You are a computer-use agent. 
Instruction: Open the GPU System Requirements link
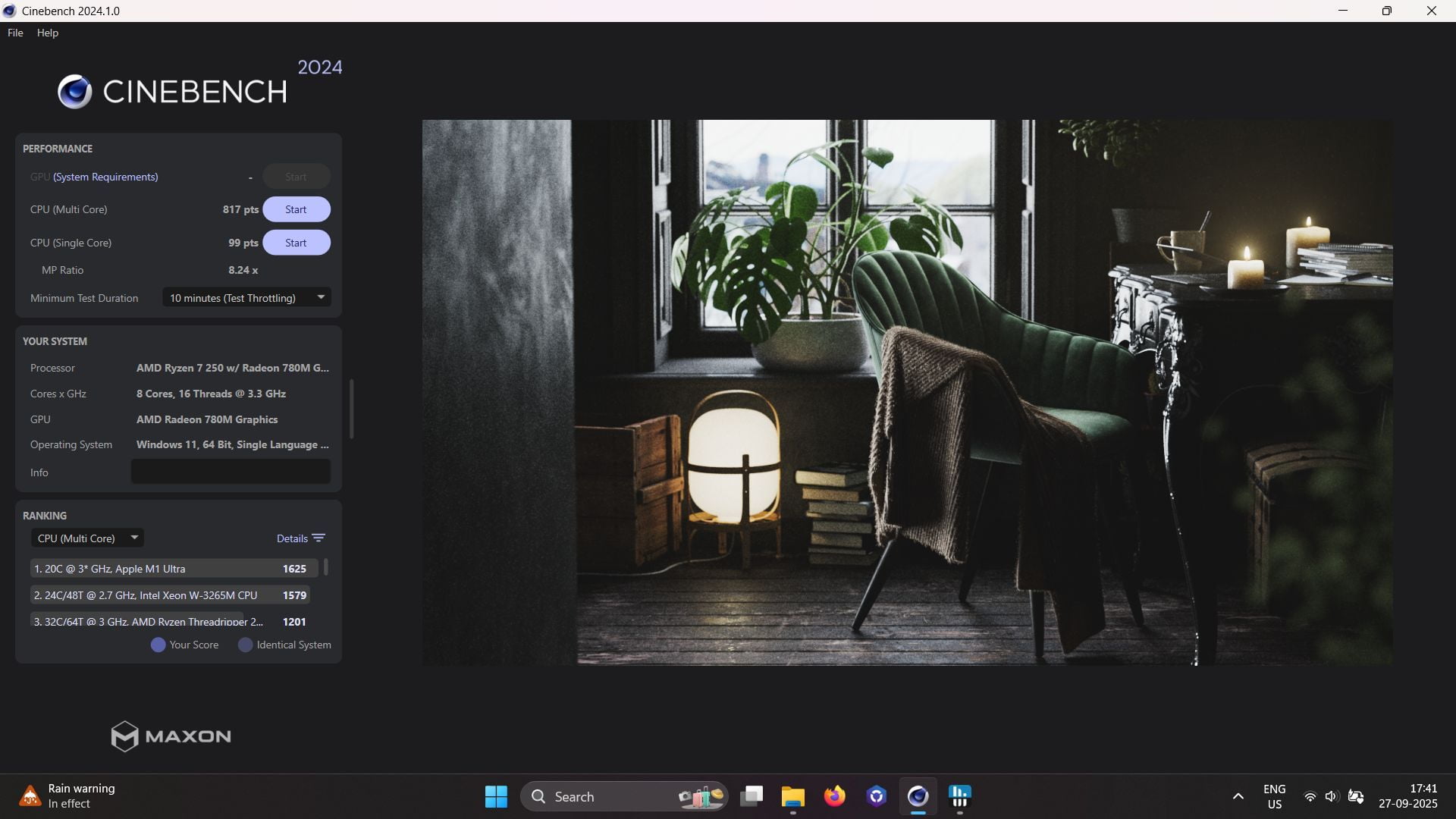[x=105, y=177]
